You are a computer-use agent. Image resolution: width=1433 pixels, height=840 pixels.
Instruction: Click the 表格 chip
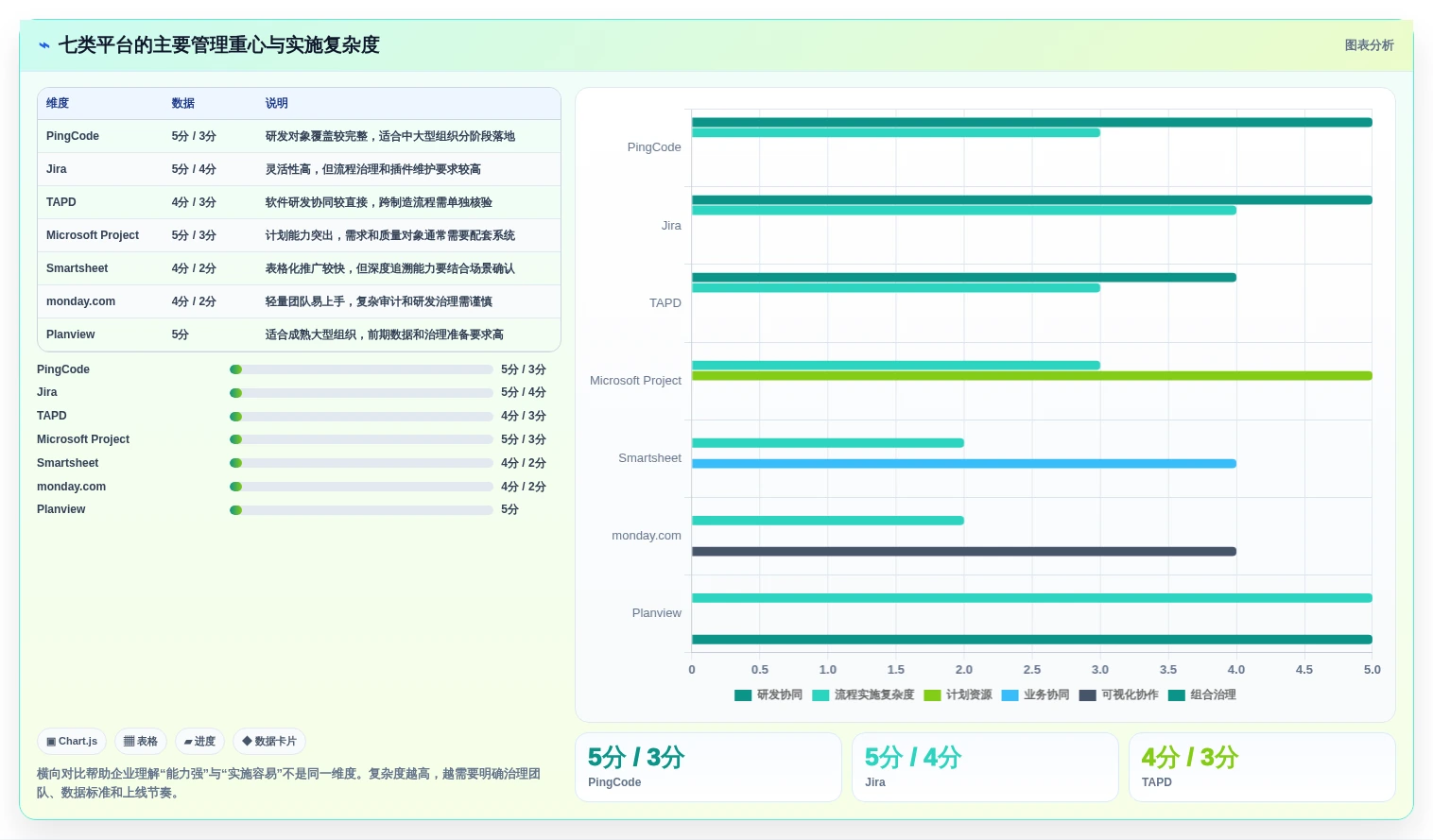[x=141, y=742]
